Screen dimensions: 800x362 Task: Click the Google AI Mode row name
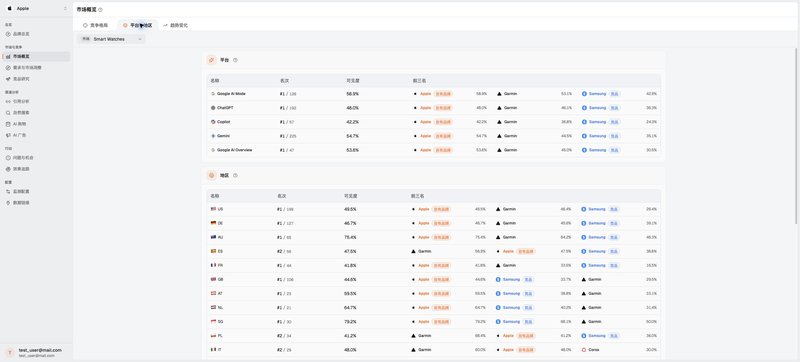pos(231,94)
